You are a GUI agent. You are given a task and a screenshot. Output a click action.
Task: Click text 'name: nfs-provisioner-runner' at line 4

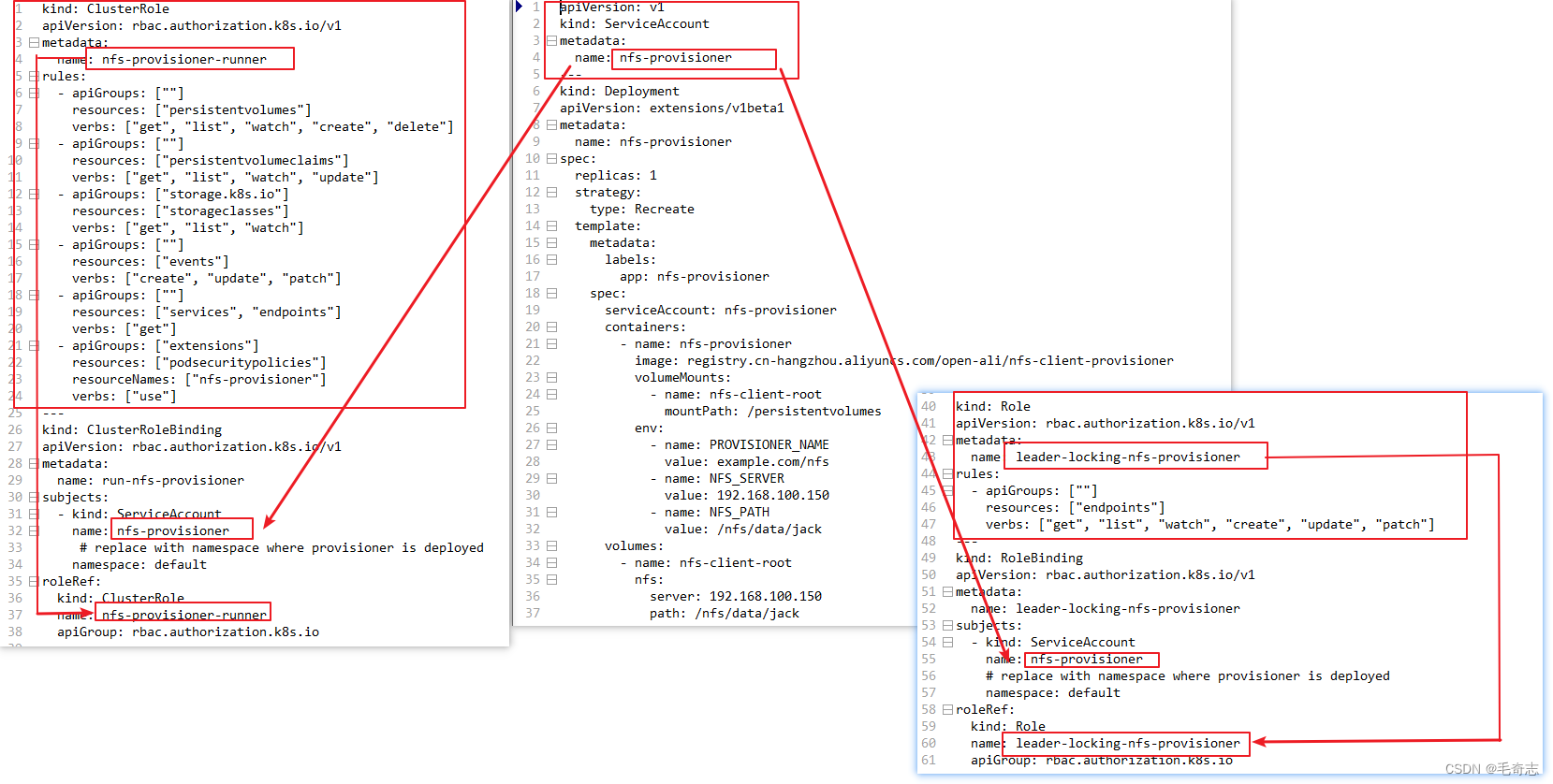pyautogui.click(x=162, y=59)
